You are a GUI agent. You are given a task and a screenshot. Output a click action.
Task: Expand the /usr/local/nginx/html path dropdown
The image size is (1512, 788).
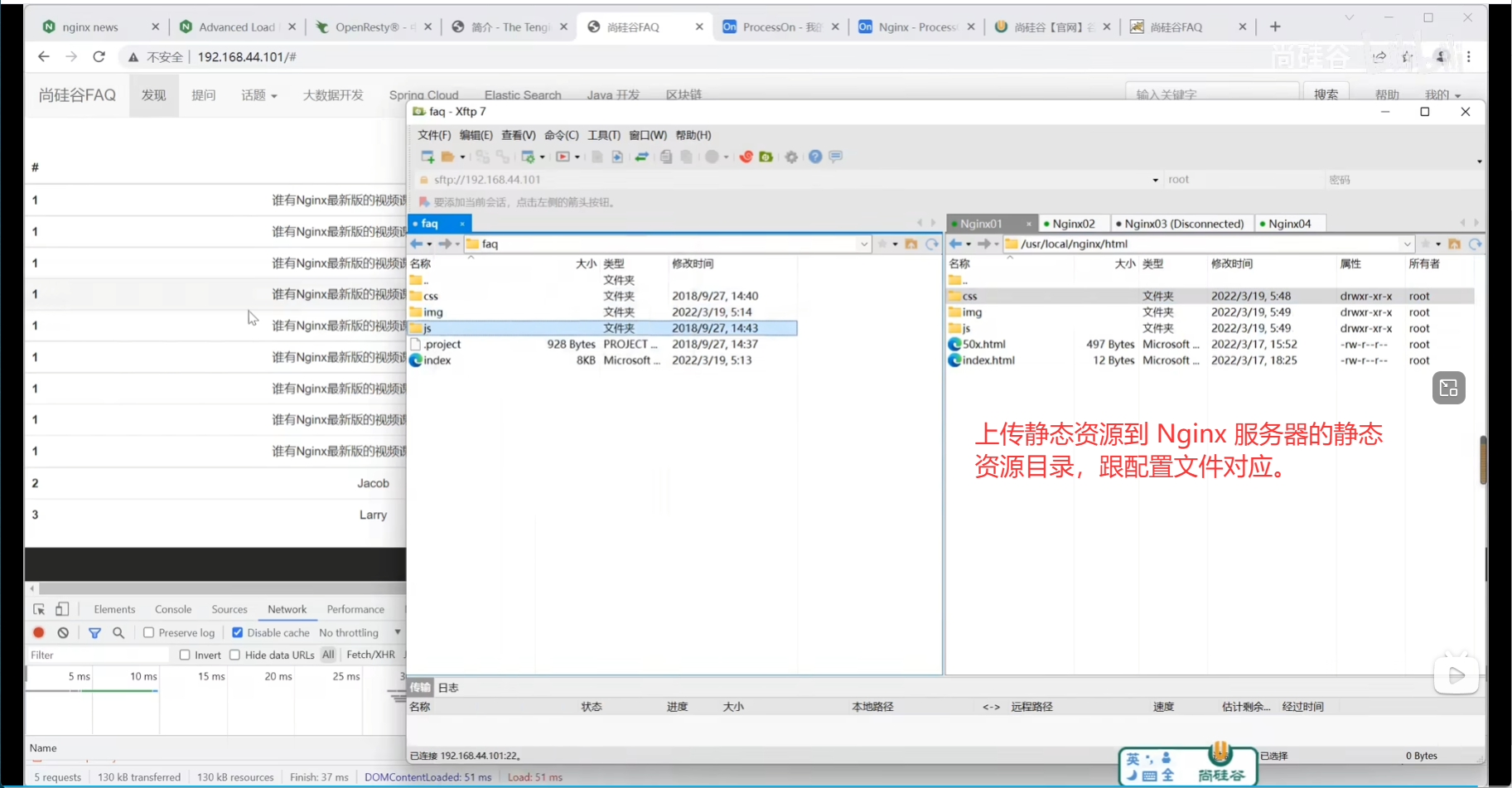click(x=1407, y=244)
